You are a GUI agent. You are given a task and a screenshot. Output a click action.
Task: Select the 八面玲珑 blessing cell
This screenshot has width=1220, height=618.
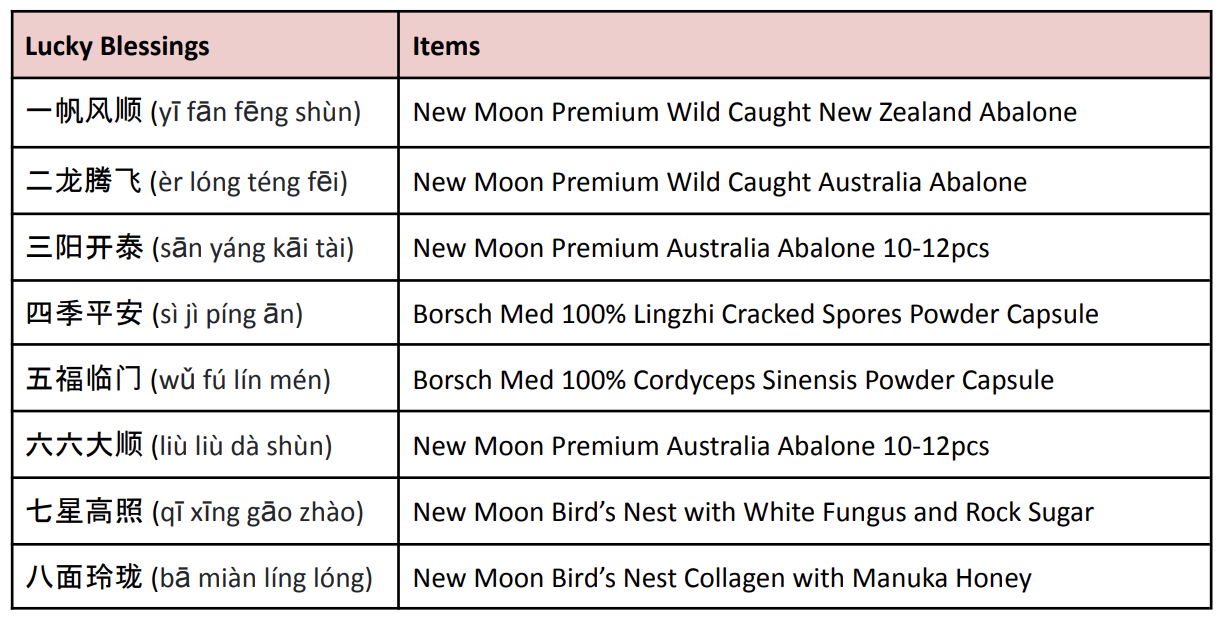[x=205, y=577]
